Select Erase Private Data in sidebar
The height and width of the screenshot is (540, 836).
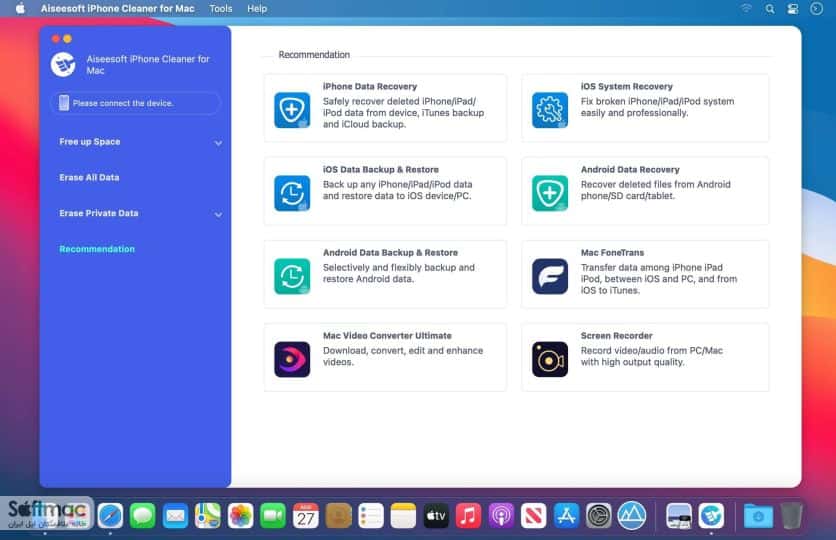(x=99, y=213)
